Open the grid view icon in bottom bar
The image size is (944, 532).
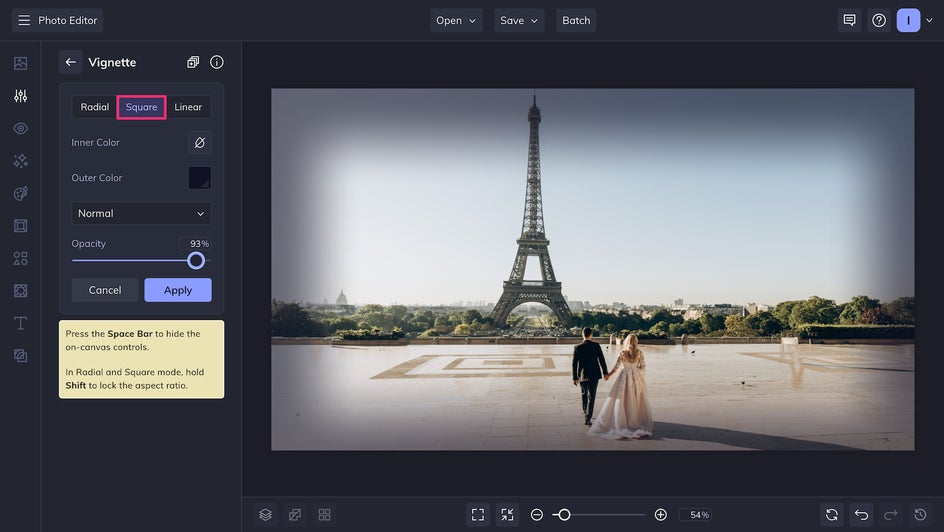pos(324,515)
